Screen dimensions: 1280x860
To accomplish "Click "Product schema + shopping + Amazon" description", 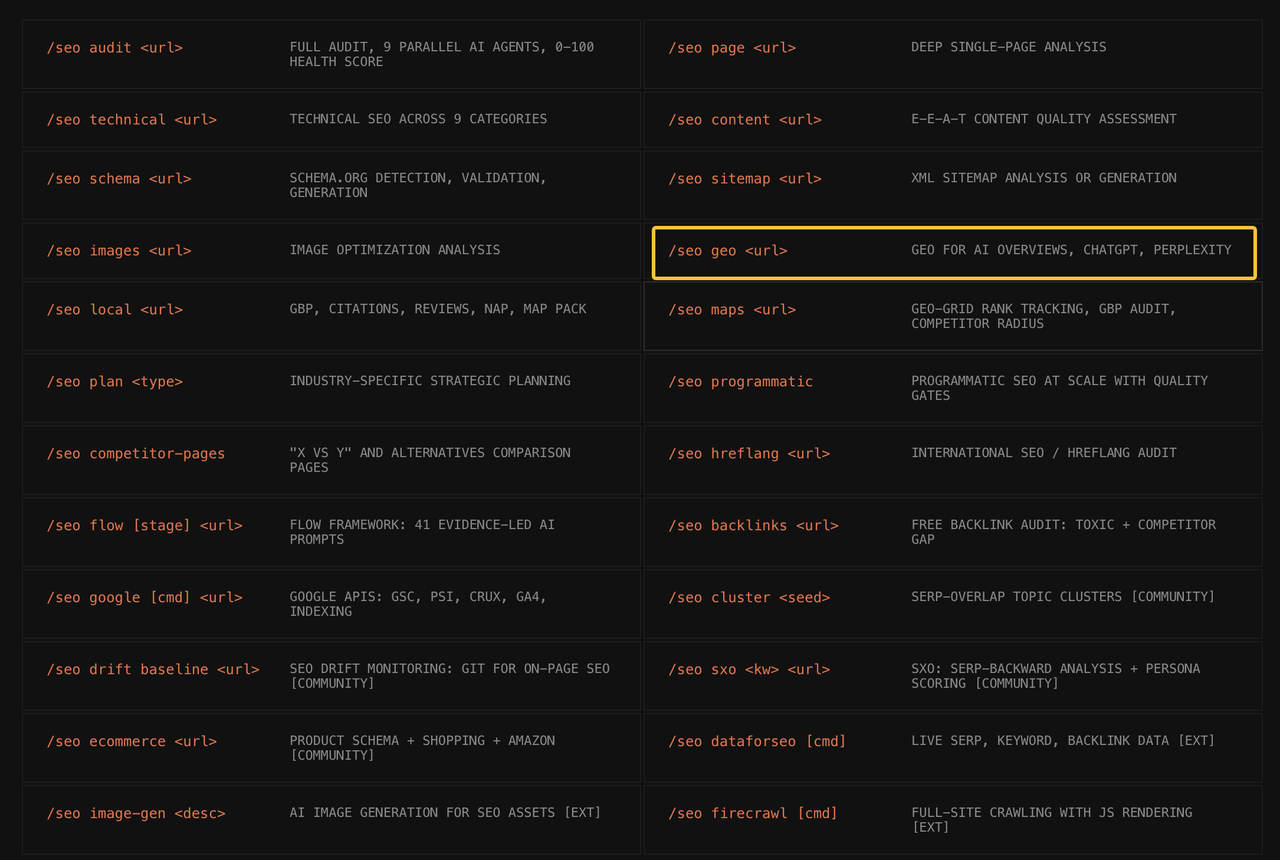I will coord(422,748).
